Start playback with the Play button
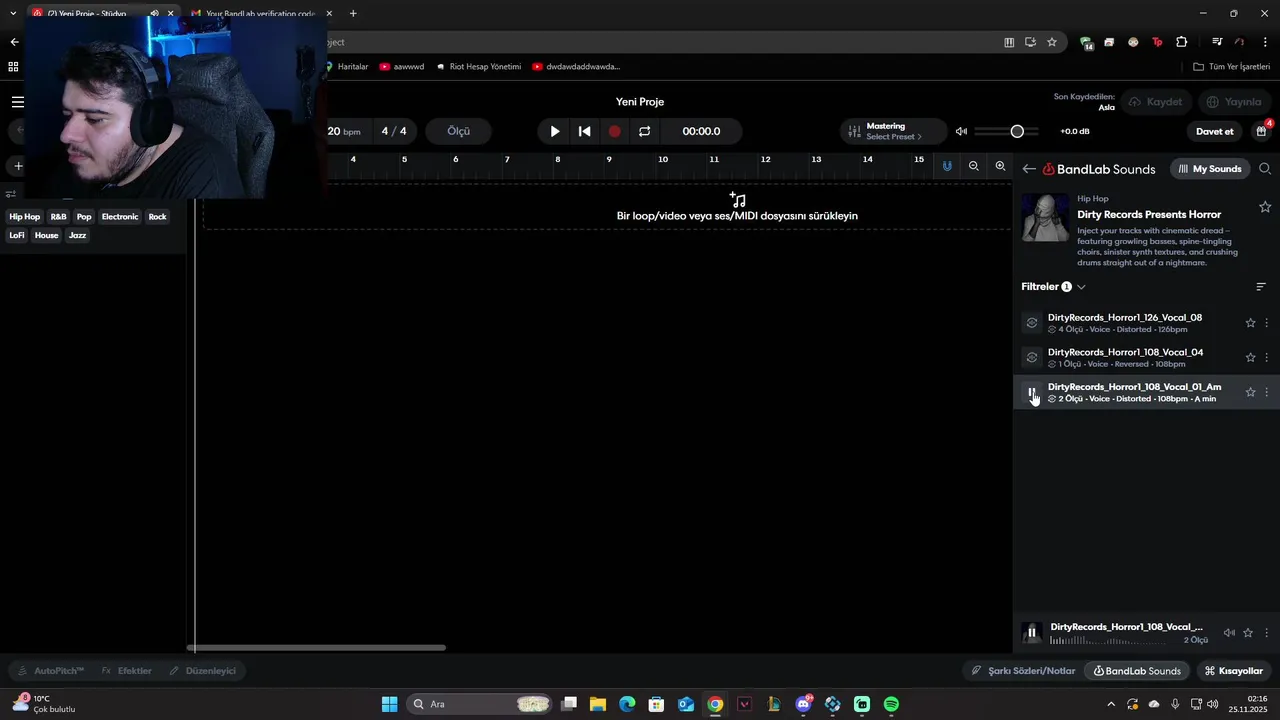1280x720 pixels. (555, 131)
